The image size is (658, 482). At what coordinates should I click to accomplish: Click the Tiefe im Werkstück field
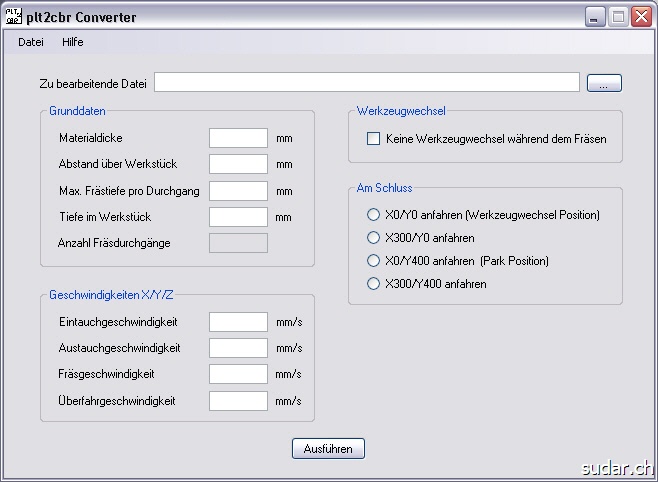pyautogui.click(x=238, y=217)
